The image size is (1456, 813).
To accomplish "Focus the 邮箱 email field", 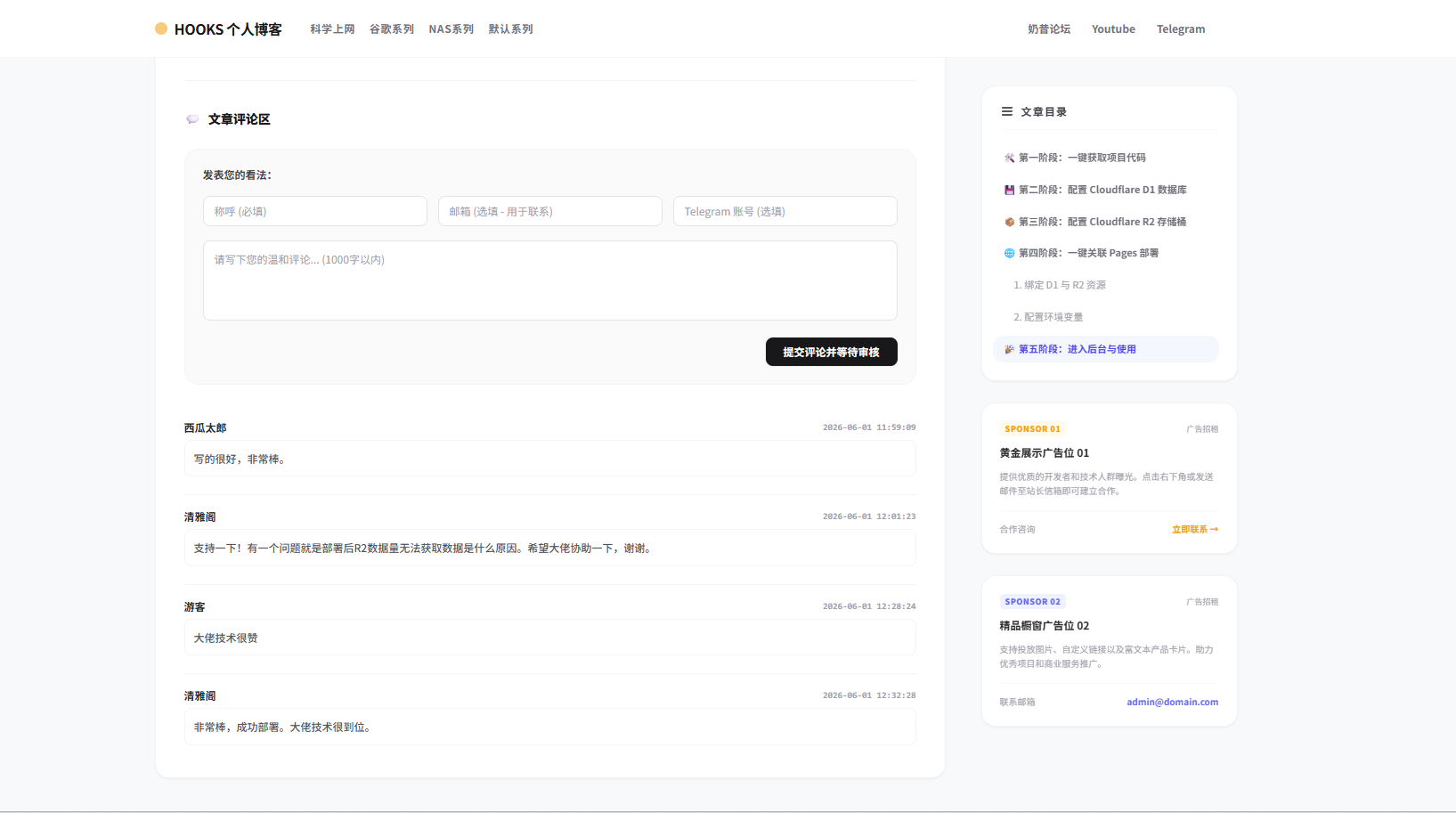I will pyautogui.click(x=550, y=211).
